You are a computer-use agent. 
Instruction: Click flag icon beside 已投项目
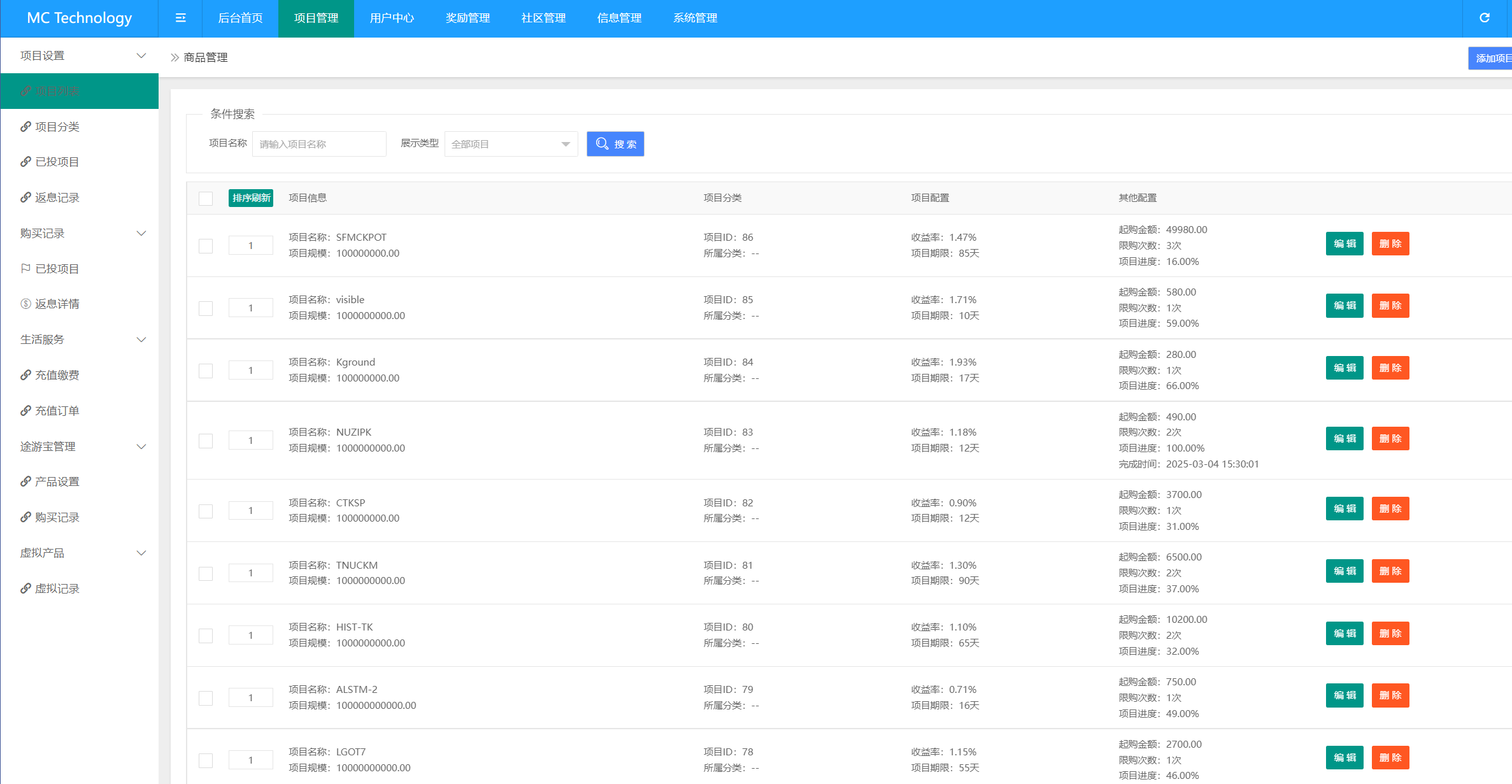(x=25, y=269)
